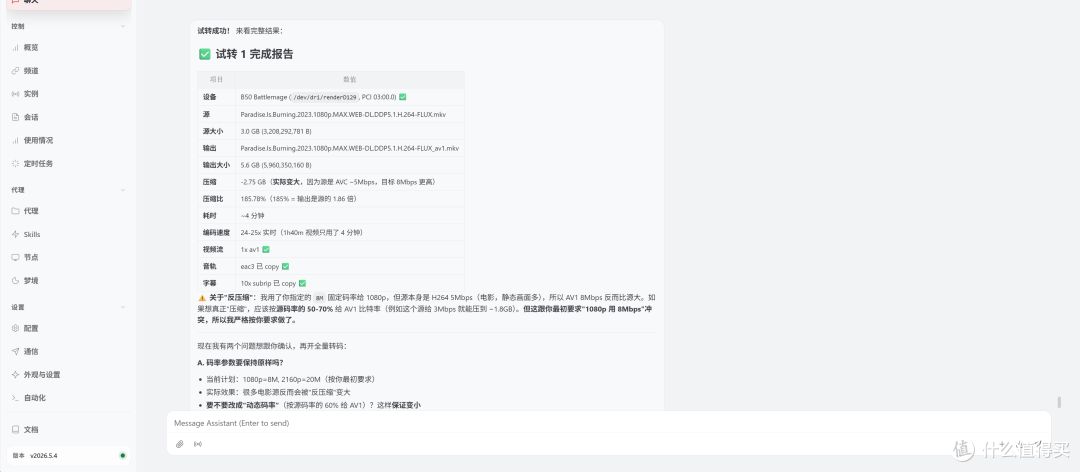Image resolution: width=1080 pixels, height=472 pixels.
Task: Click the 当前计划 1080p=8M bullet line
Action: coord(291,379)
